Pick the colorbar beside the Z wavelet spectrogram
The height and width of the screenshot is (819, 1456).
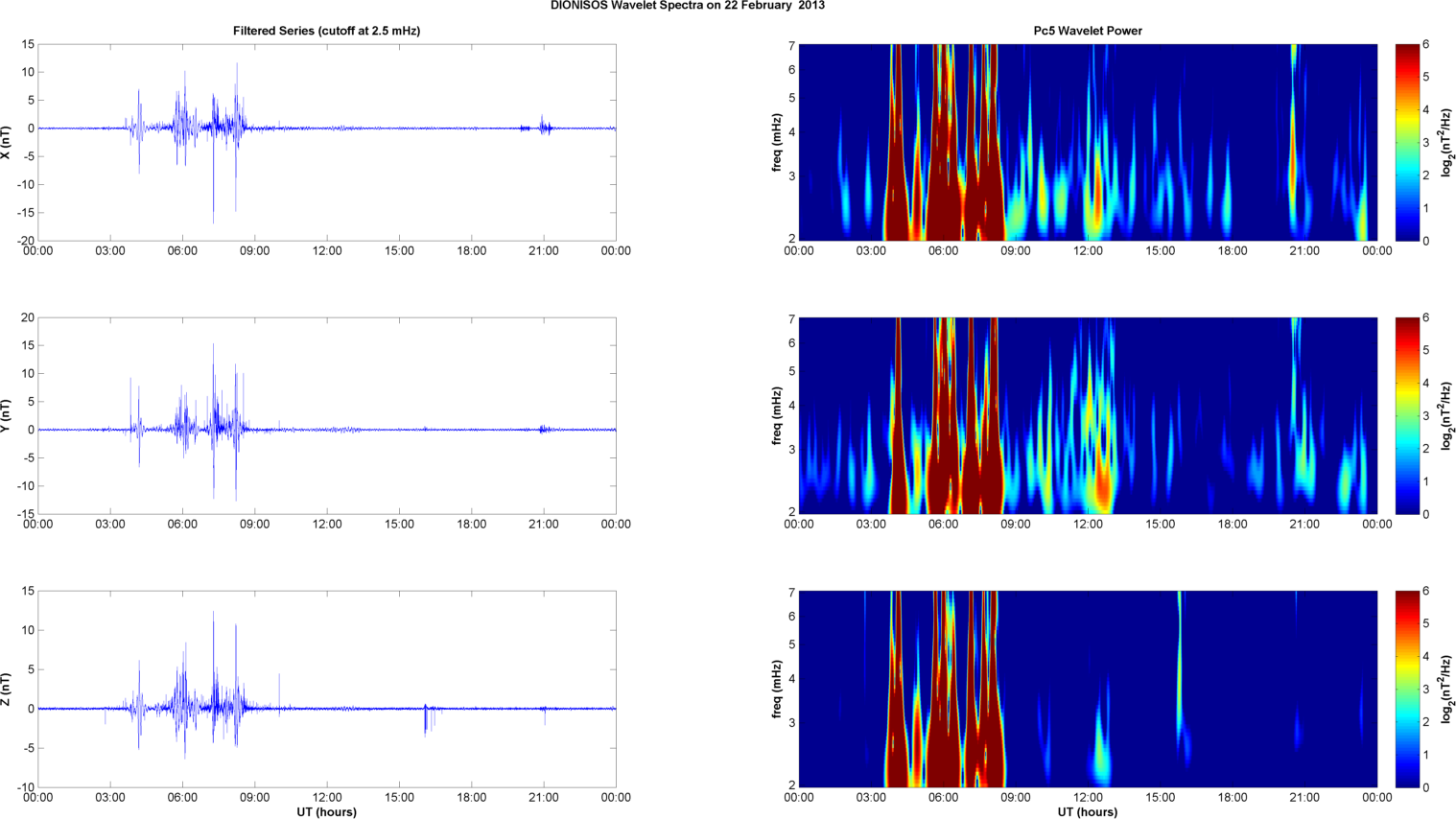tap(1407, 689)
